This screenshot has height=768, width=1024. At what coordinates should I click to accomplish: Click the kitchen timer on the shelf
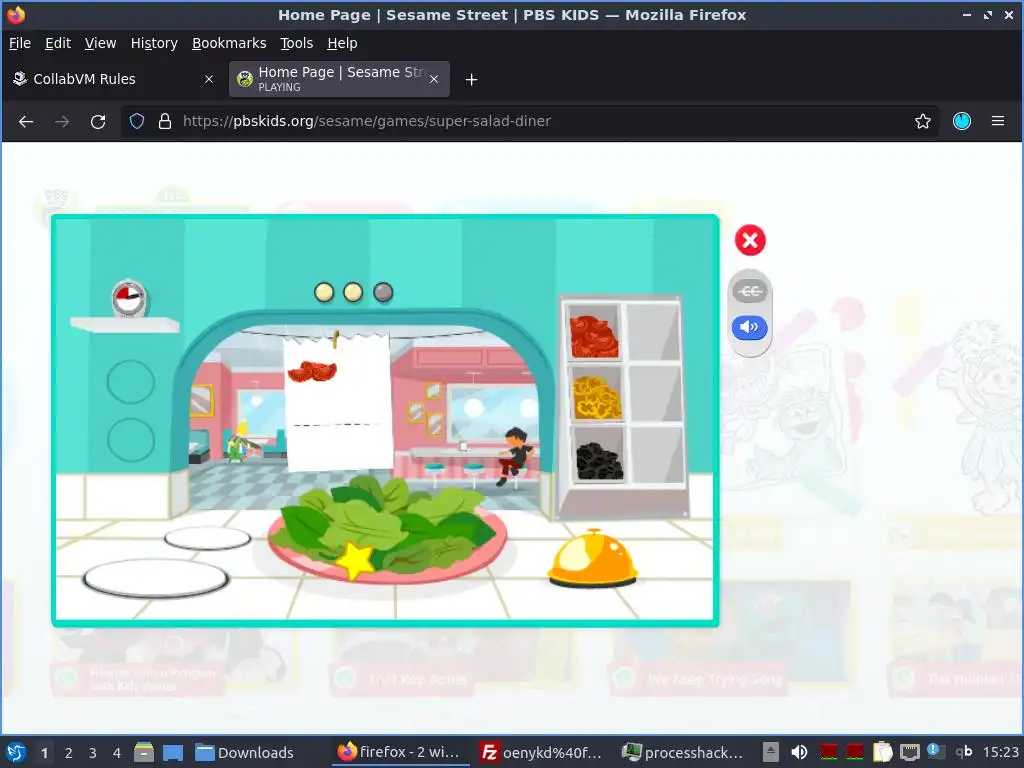click(129, 298)
